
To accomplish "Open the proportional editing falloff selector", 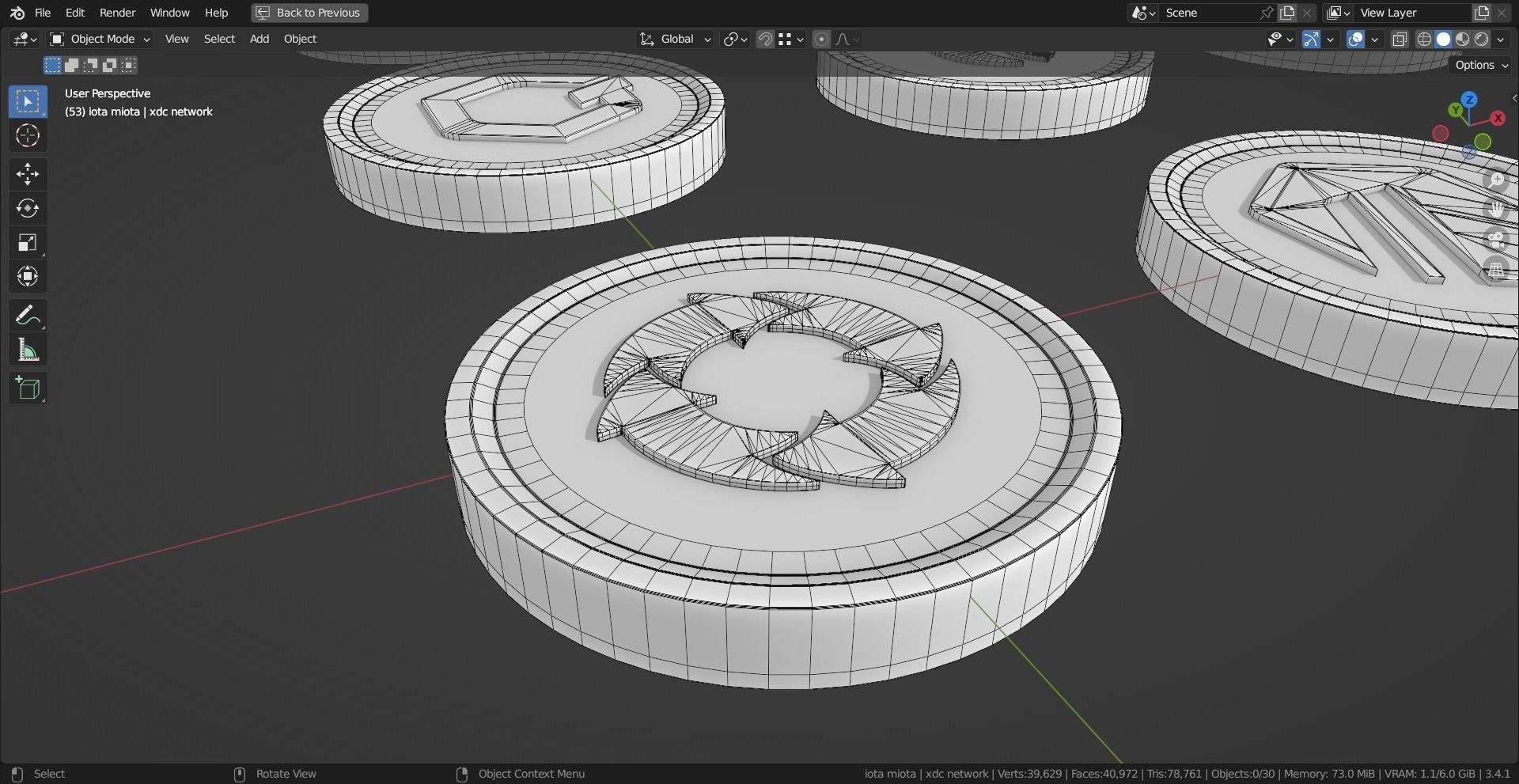I will tap(847, 39).
